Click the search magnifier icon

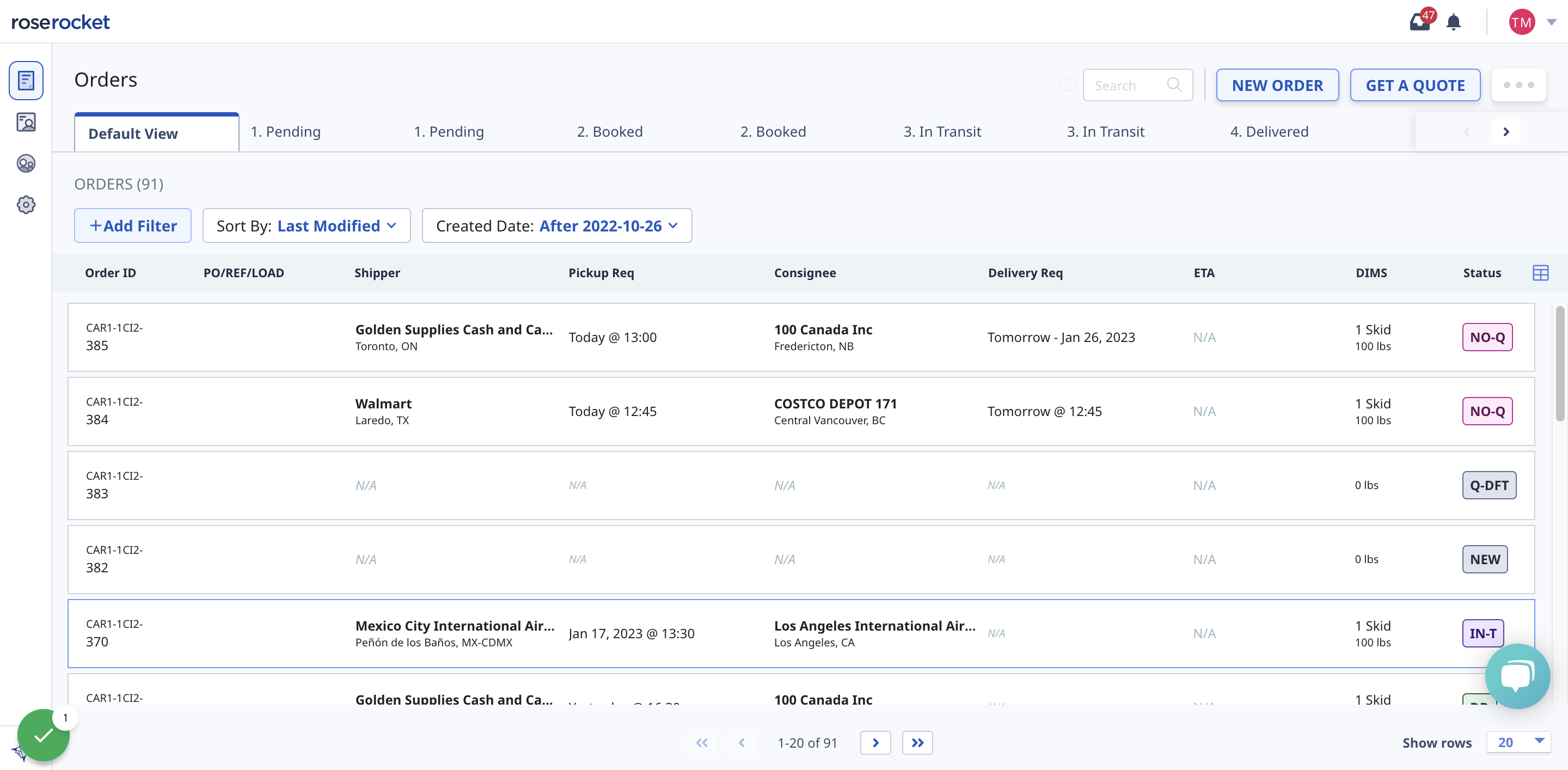pos(1174,84)
